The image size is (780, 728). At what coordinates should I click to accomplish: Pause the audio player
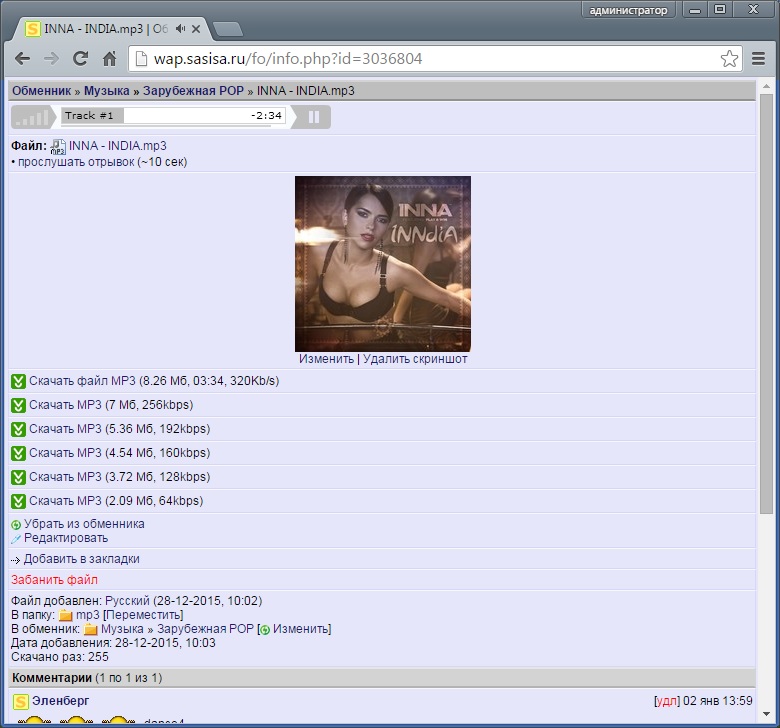pos(314,117)
